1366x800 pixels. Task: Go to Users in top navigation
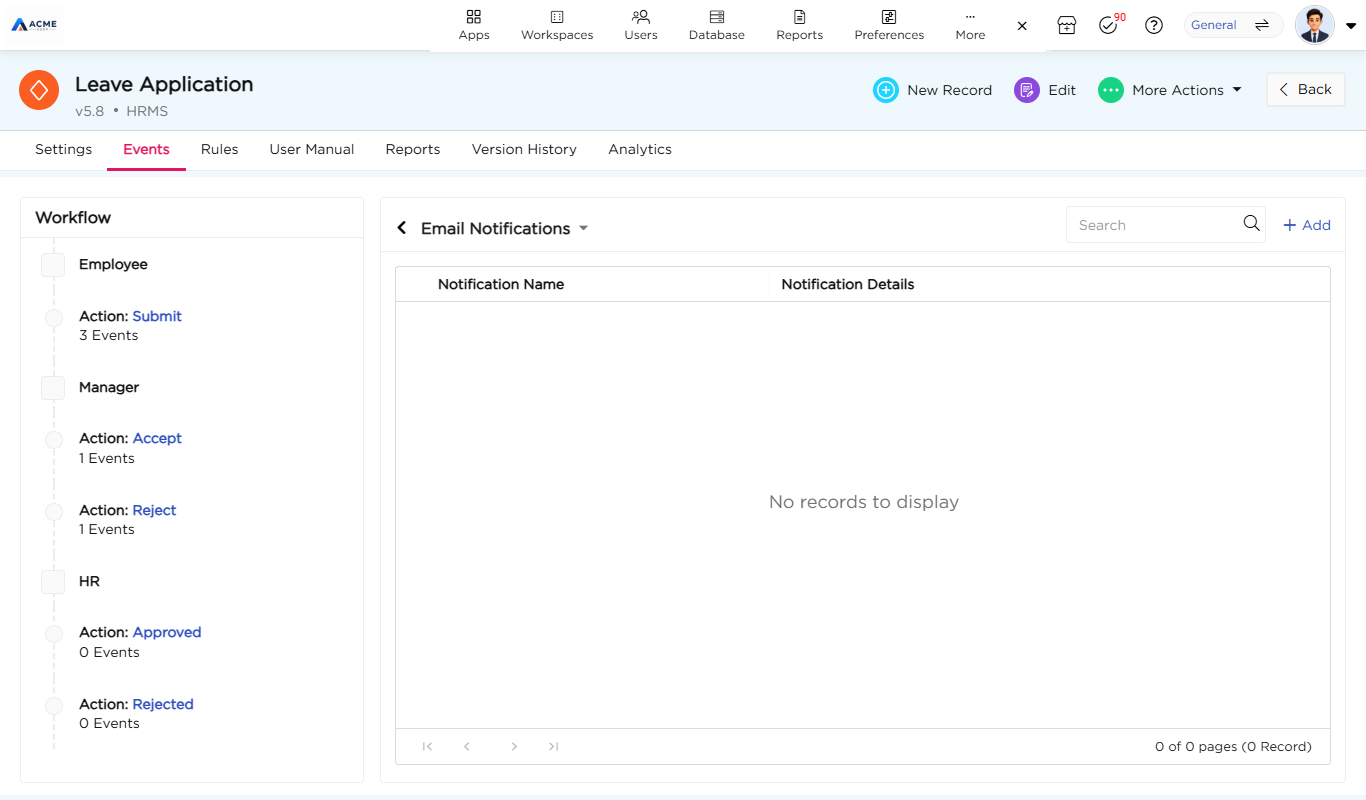coord(641,25)
